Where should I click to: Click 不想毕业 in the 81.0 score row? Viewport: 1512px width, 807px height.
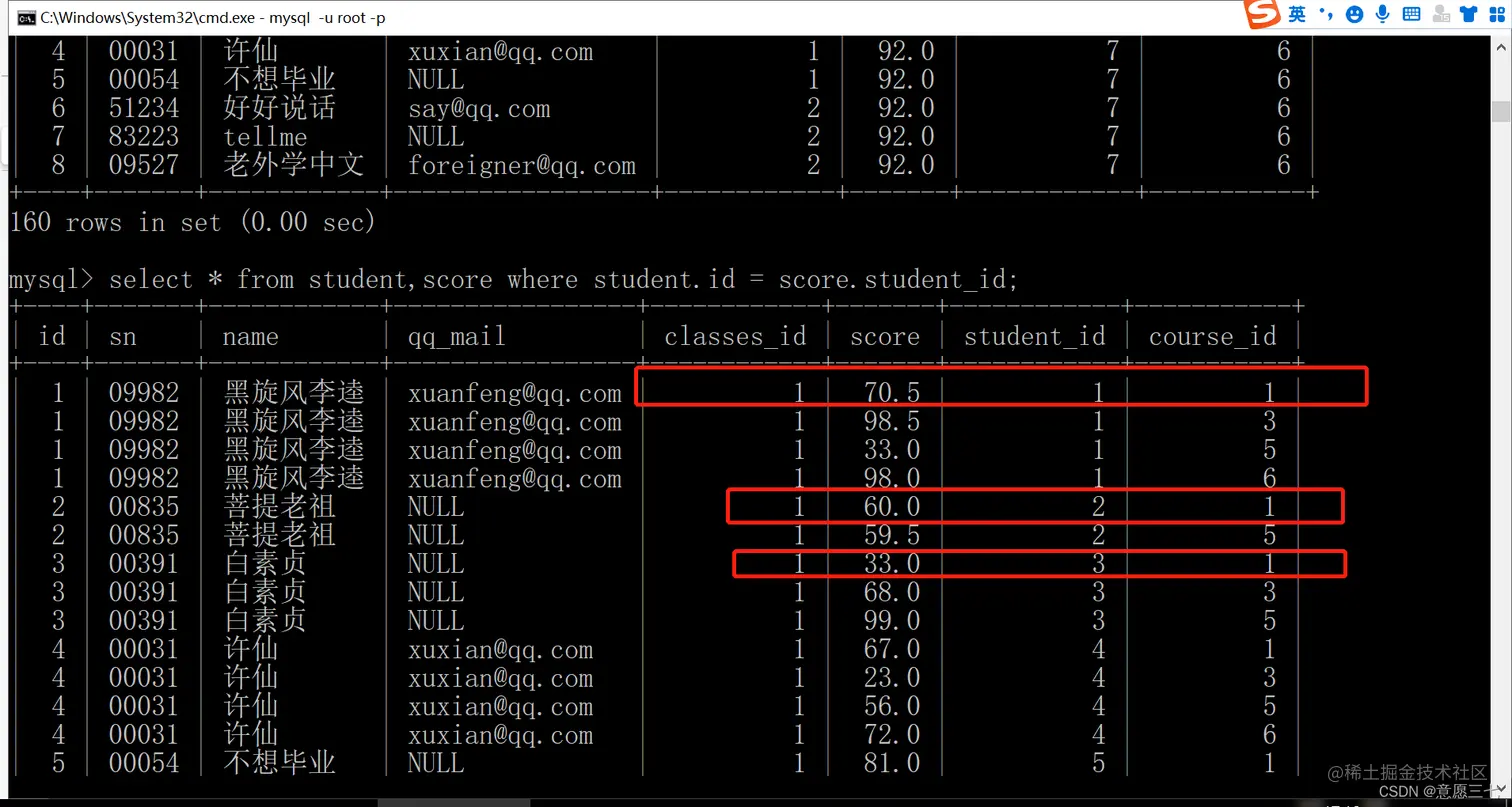click(279, 763)
